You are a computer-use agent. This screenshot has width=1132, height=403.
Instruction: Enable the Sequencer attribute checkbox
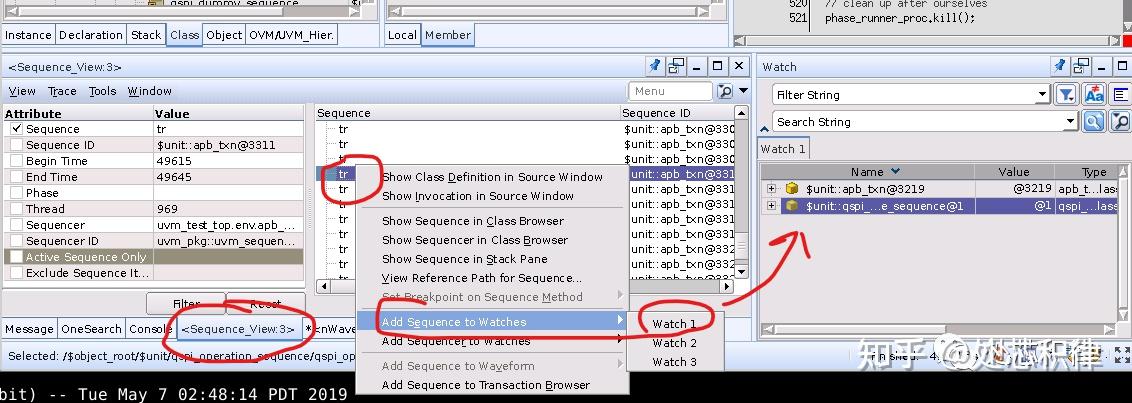coord(17,225)
